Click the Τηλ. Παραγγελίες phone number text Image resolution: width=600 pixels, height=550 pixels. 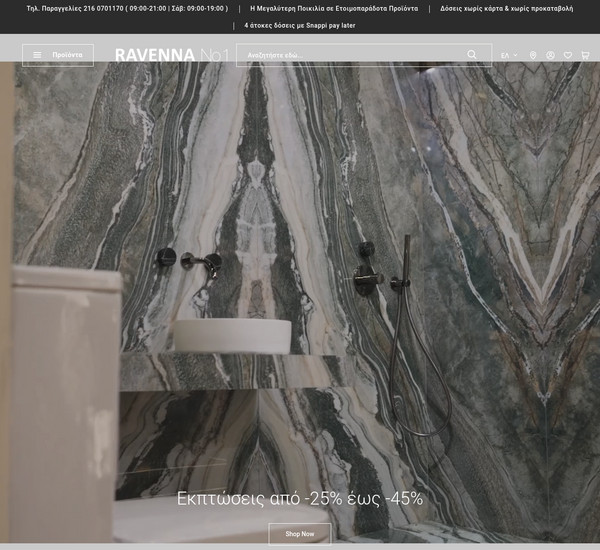127,8
